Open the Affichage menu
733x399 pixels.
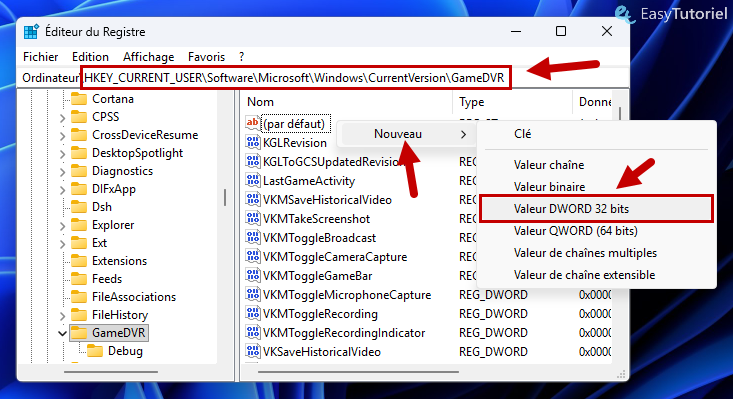point(148,57)
